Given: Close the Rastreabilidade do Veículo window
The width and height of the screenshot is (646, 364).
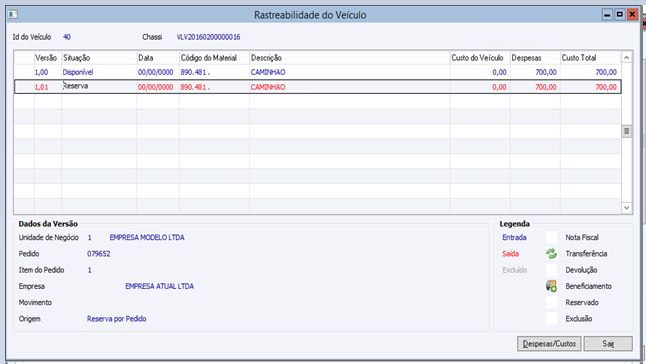Looking at the screenshot, I should pyautogui.click(x=632, y=15).
